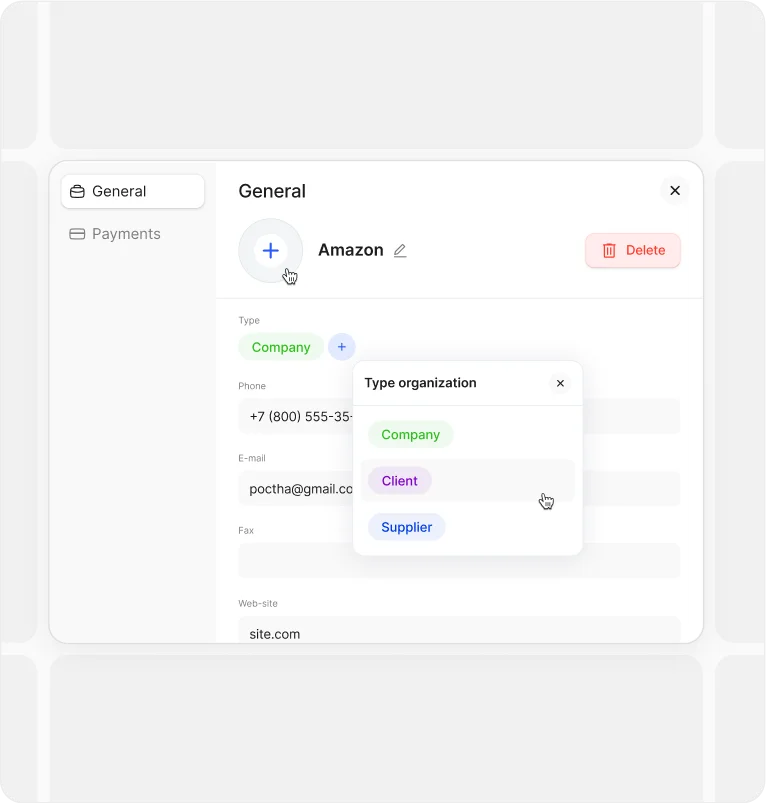Viewport: 766px width, 803px height.
Task: Click the card icon beside Payments
Action: click(x=77, y=234)
